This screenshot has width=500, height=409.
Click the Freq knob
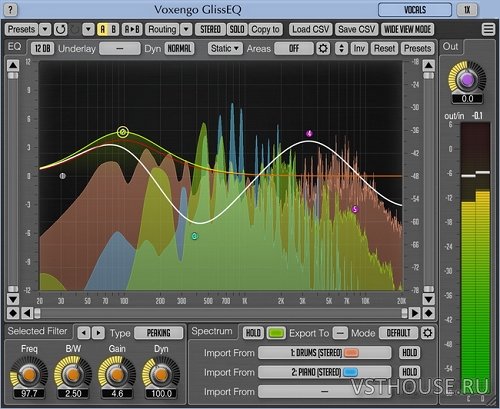[29, 374]
